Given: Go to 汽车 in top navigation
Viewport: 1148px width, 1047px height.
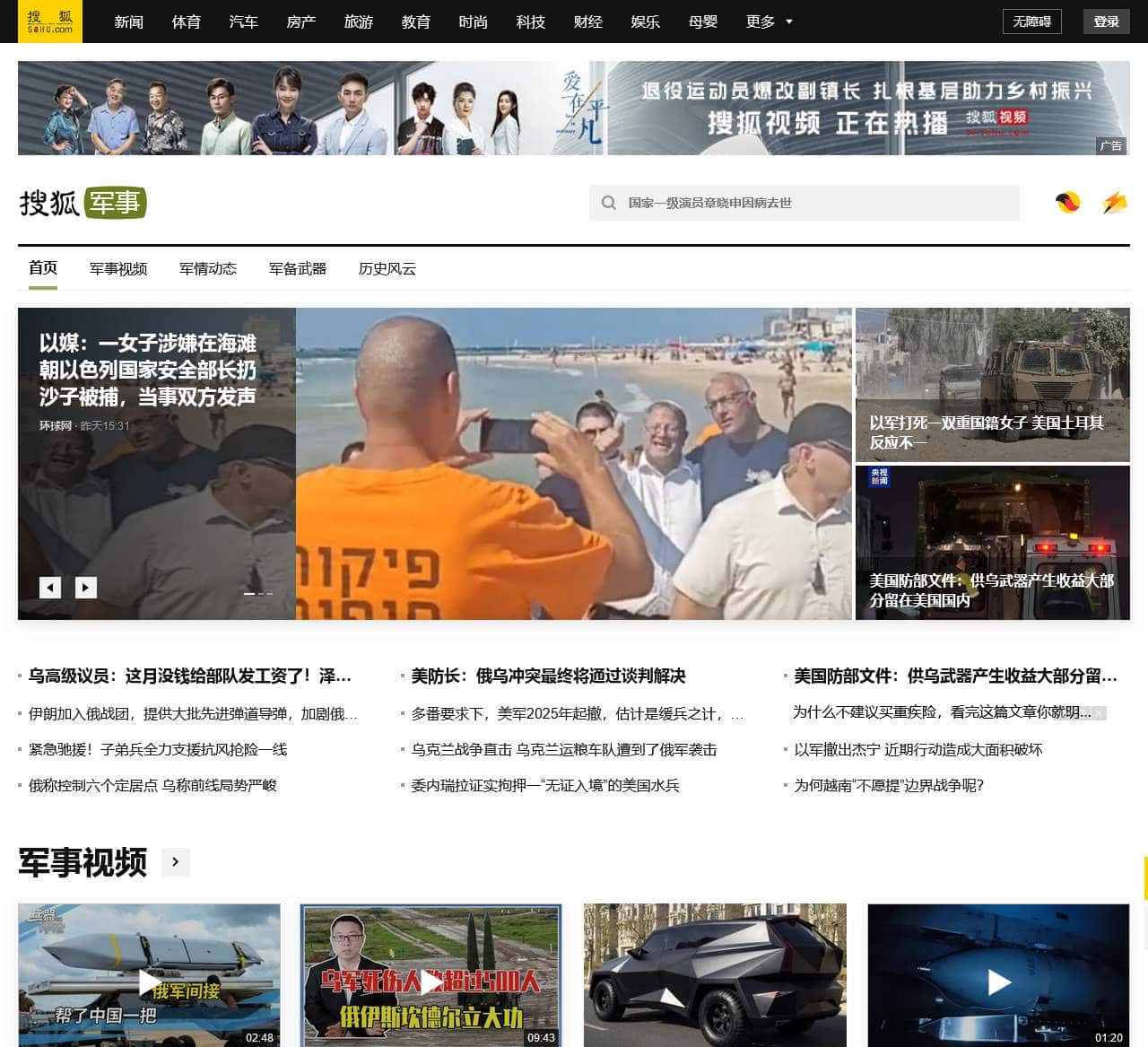Looking at the screenshot, I should point(244,22).
